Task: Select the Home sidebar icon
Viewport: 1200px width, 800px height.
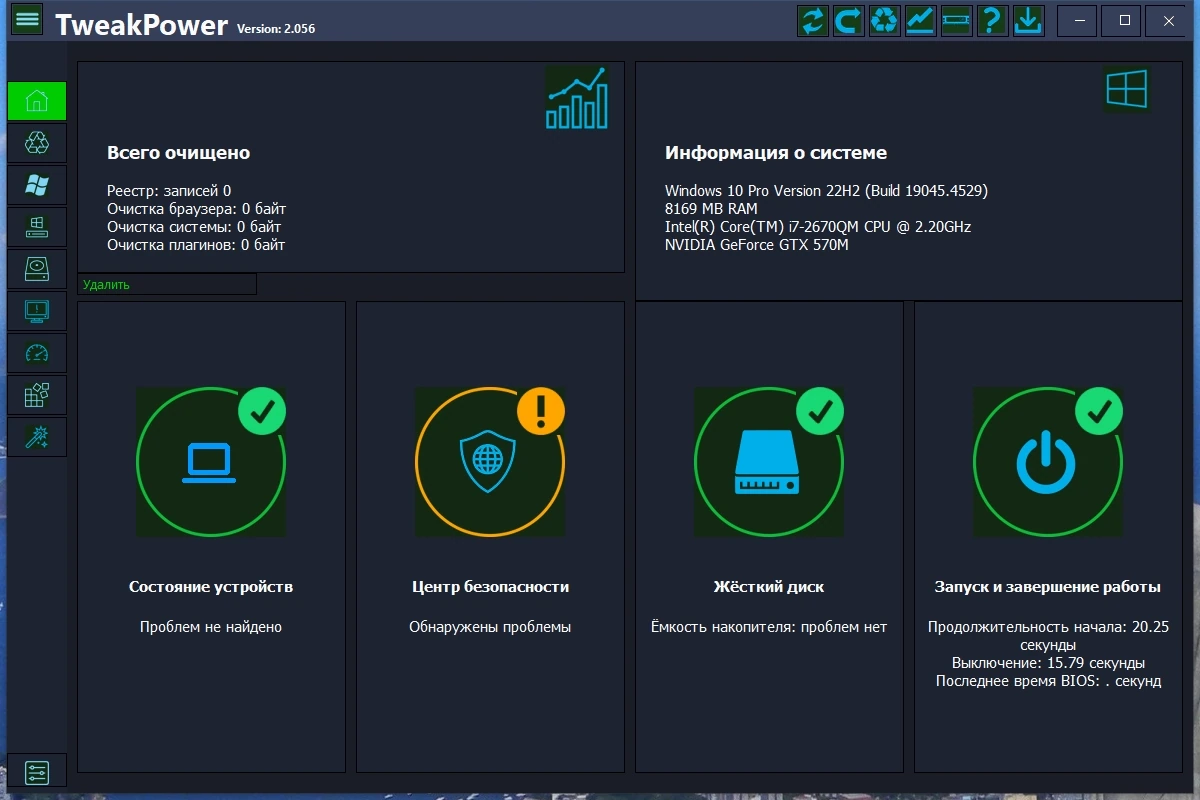Action: (37, 101)
